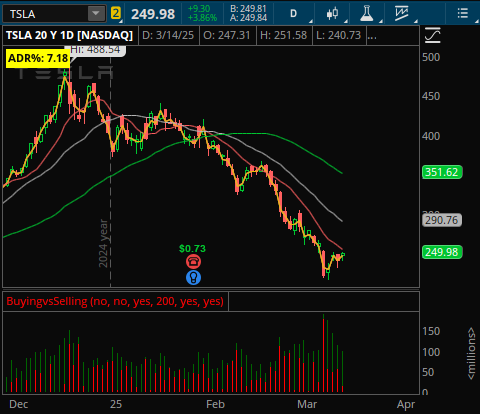Image resolution: width=480 pixels, height=414 pixels.
Task: Open the list menu icon at top right
Action: click(462, 14)
